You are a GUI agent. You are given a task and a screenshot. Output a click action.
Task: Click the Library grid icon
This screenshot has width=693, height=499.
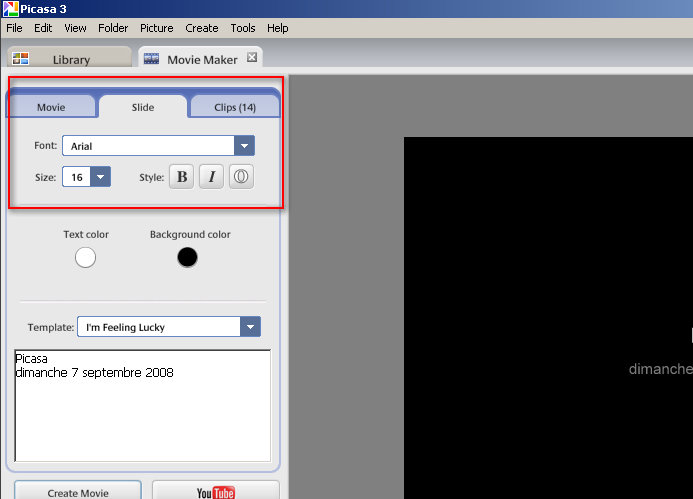point(20,59)
